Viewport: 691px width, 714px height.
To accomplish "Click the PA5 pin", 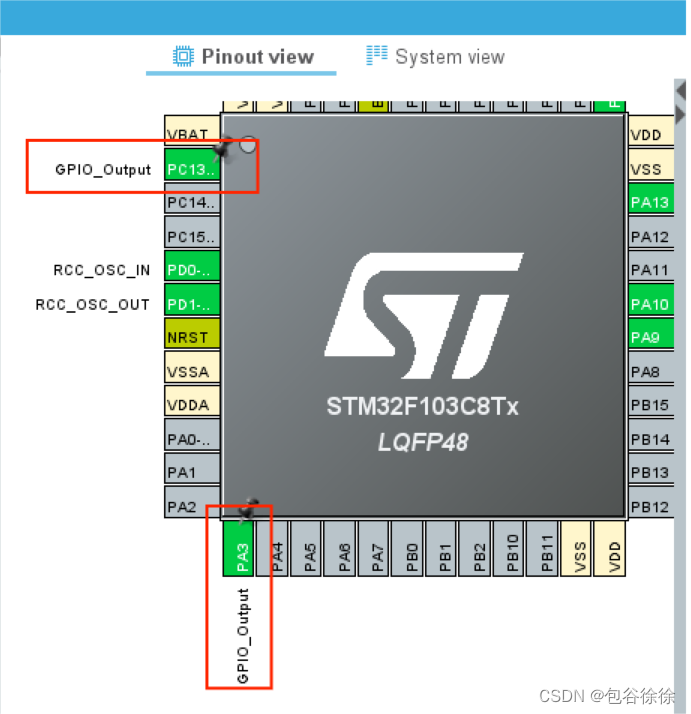I will click(306, 549).
